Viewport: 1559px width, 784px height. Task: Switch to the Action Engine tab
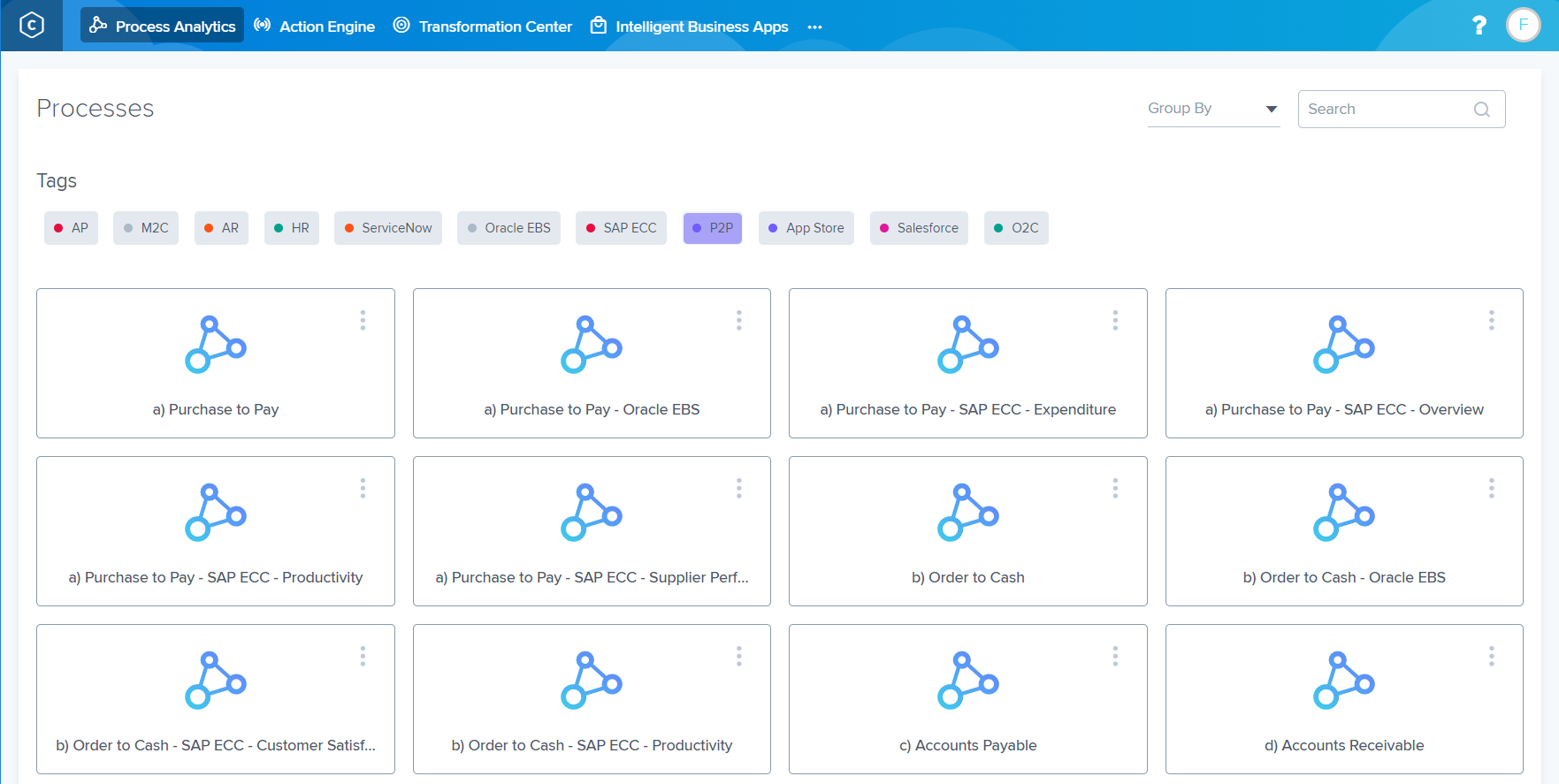(315, 27)
